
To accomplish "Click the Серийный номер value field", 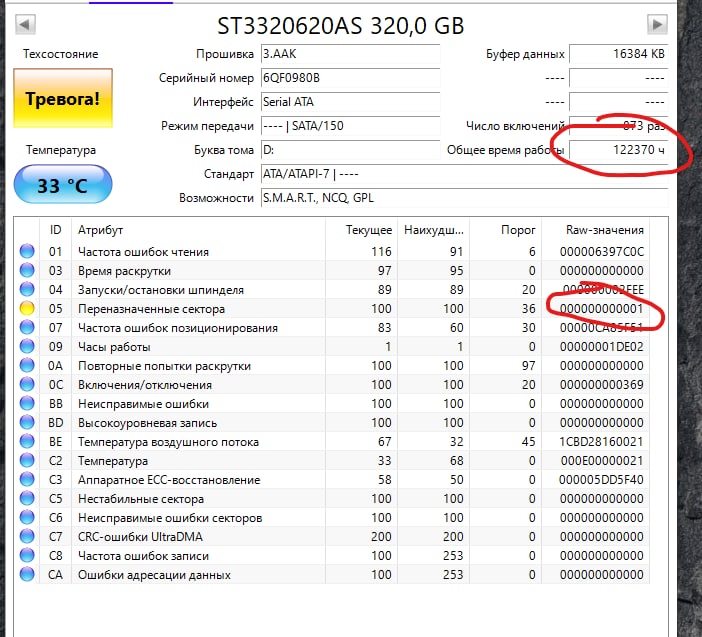I will click(348, 78).
